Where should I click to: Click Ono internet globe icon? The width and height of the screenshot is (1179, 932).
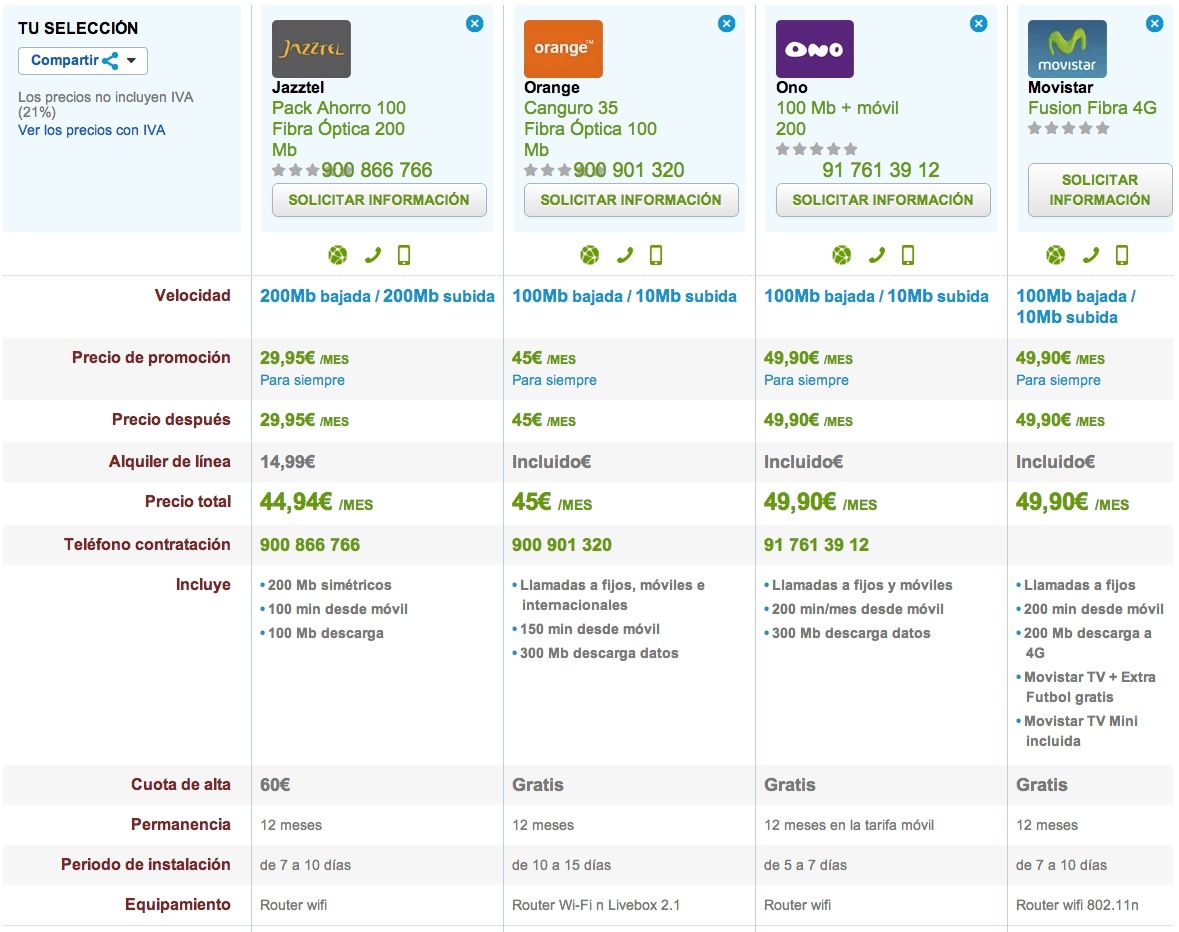[841, 256]
